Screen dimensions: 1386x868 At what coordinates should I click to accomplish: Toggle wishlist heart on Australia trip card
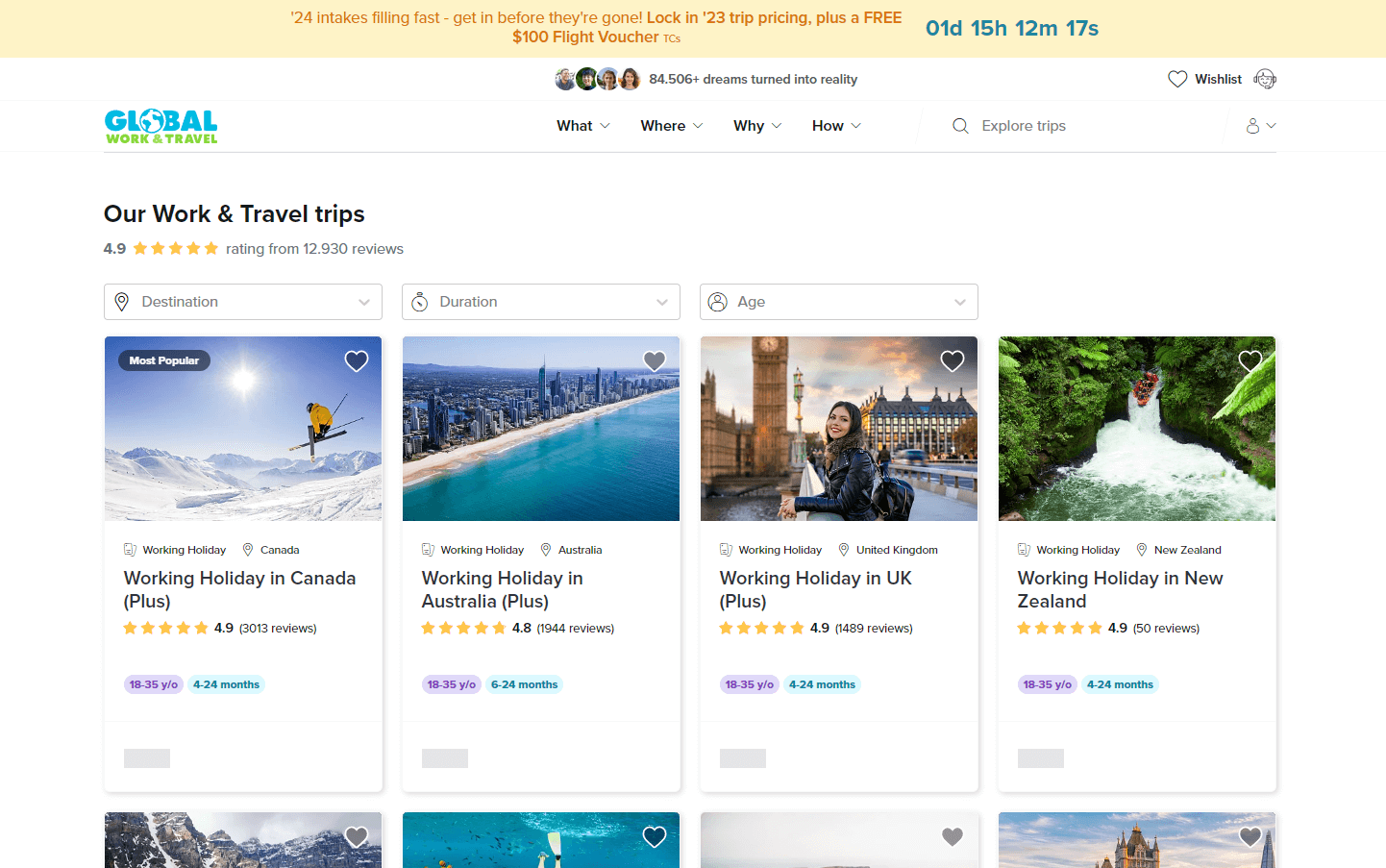click(x=655, y=361)
